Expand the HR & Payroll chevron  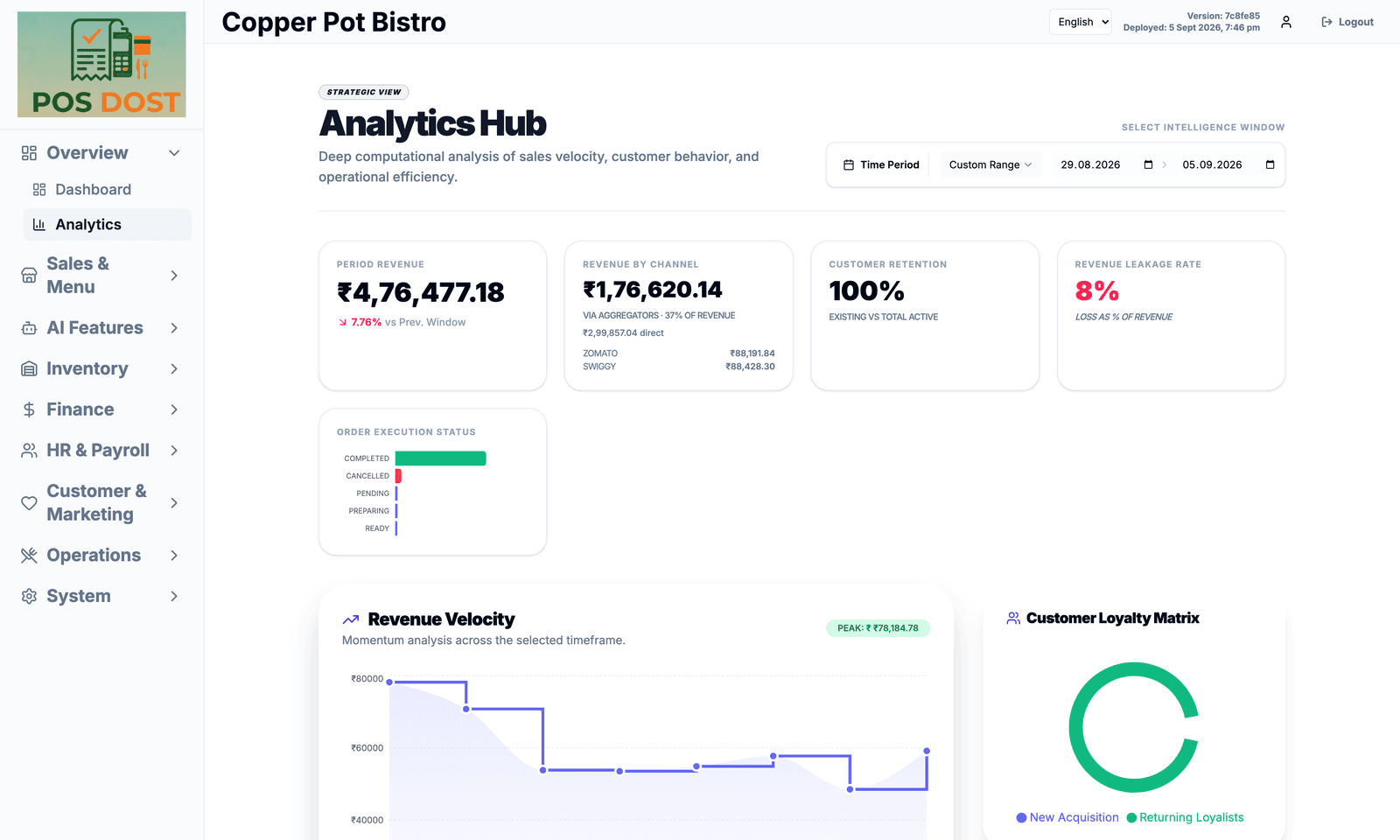click(174, 451)
